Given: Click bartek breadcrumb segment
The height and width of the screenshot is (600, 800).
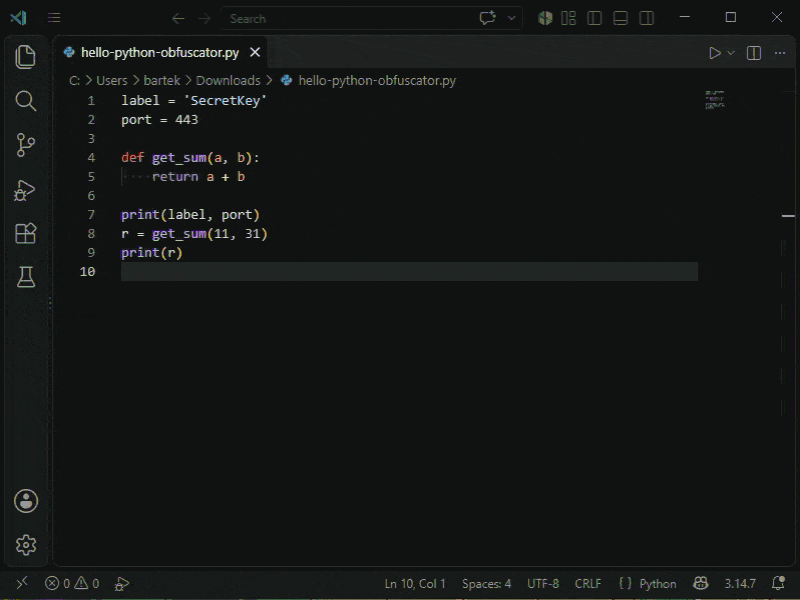Looking at the screenshot, I should coord(162,81).
